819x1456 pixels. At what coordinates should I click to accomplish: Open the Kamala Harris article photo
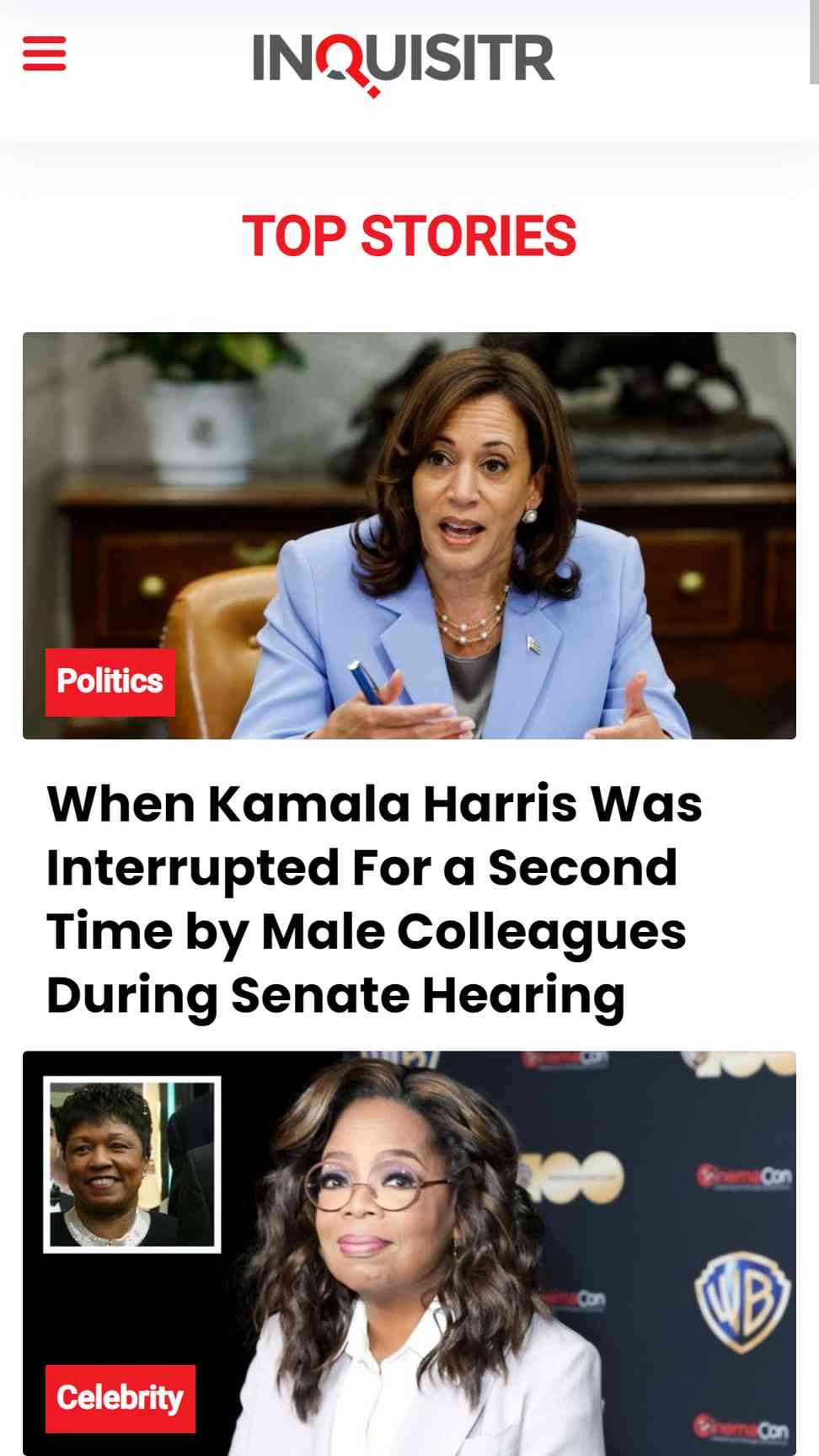pyautogui.click(x=409, y=535)
